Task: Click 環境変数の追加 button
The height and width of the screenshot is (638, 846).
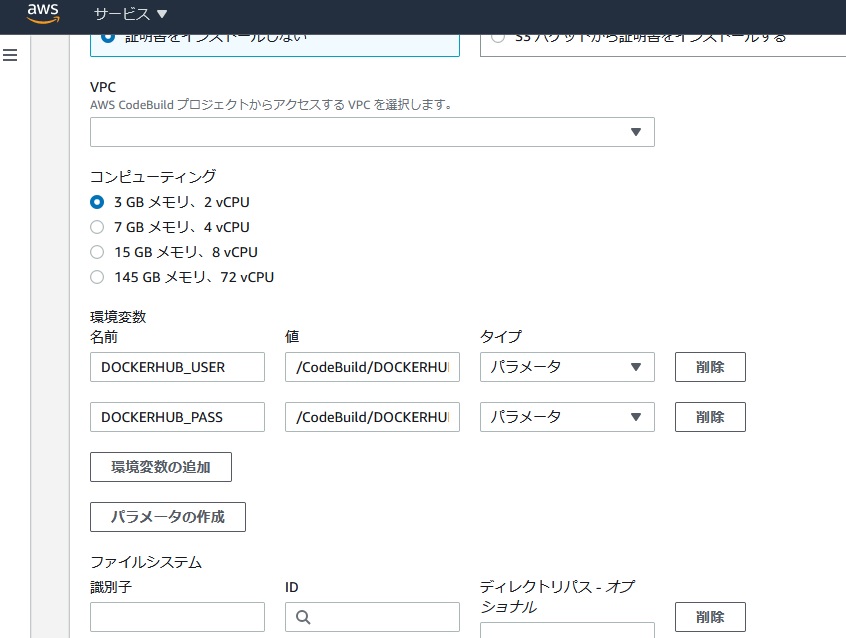Action: pos(161,467)
